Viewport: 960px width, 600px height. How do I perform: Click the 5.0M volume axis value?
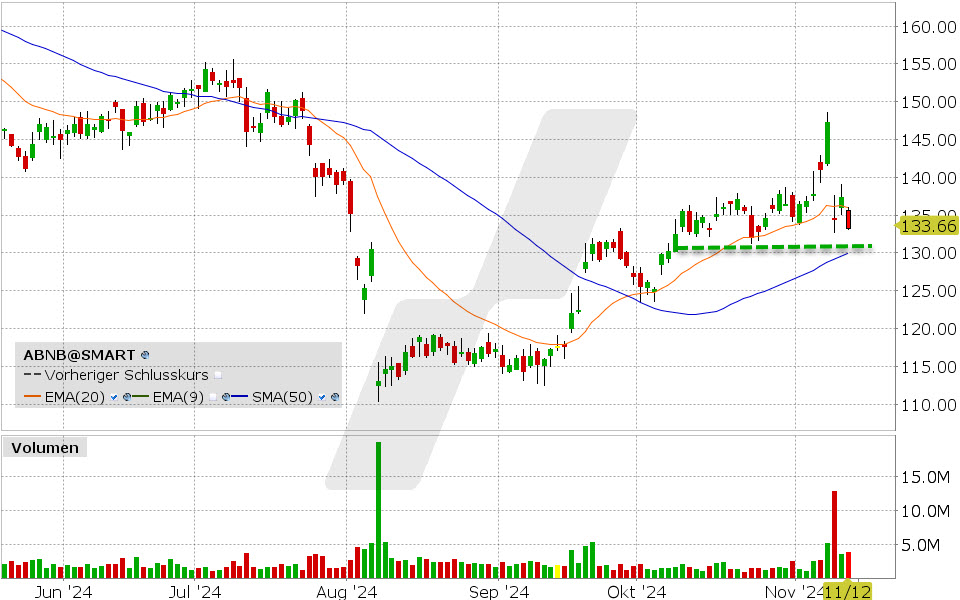[x=920, y=545]
